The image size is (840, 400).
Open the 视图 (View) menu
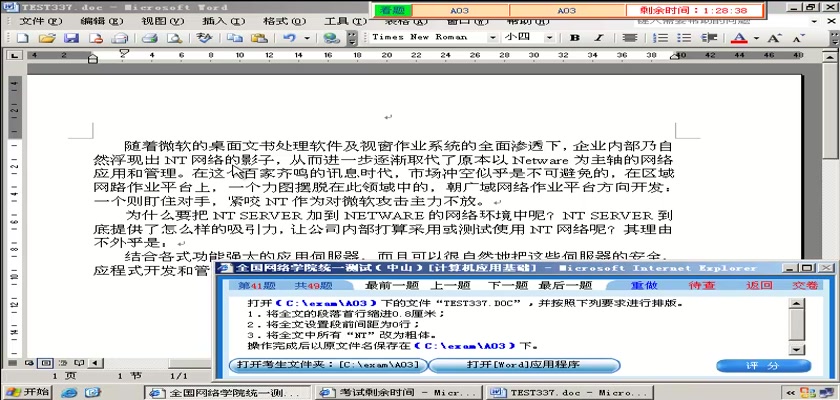162,21
